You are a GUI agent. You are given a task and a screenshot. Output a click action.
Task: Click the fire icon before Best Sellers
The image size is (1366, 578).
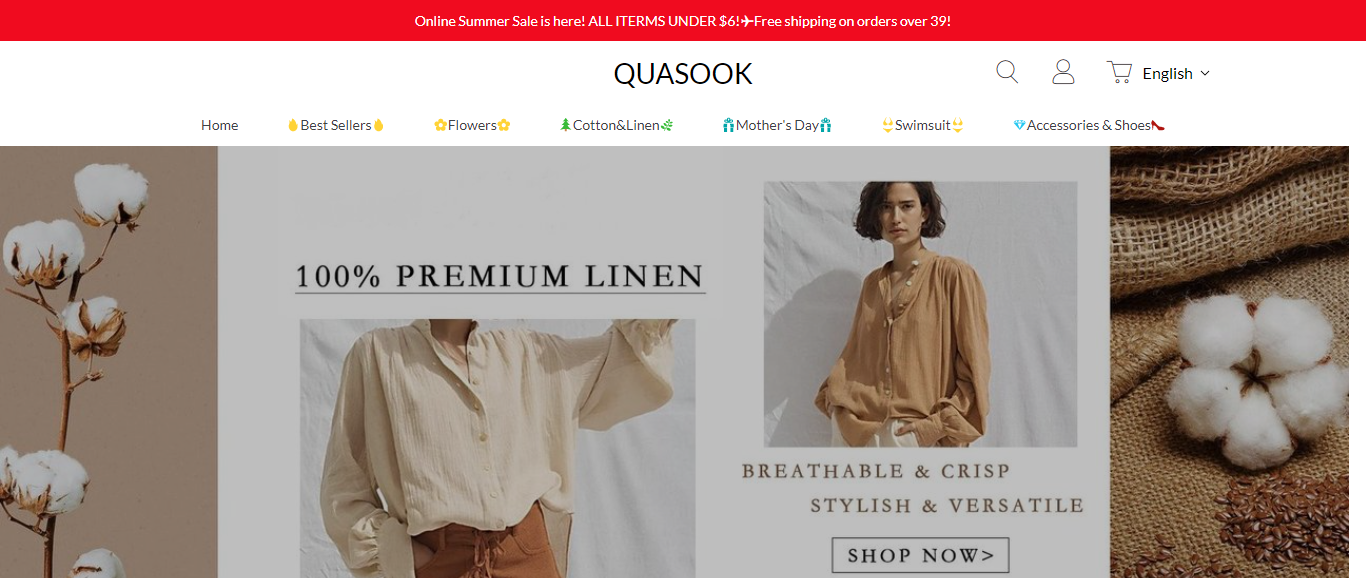[x=293, y=125]
